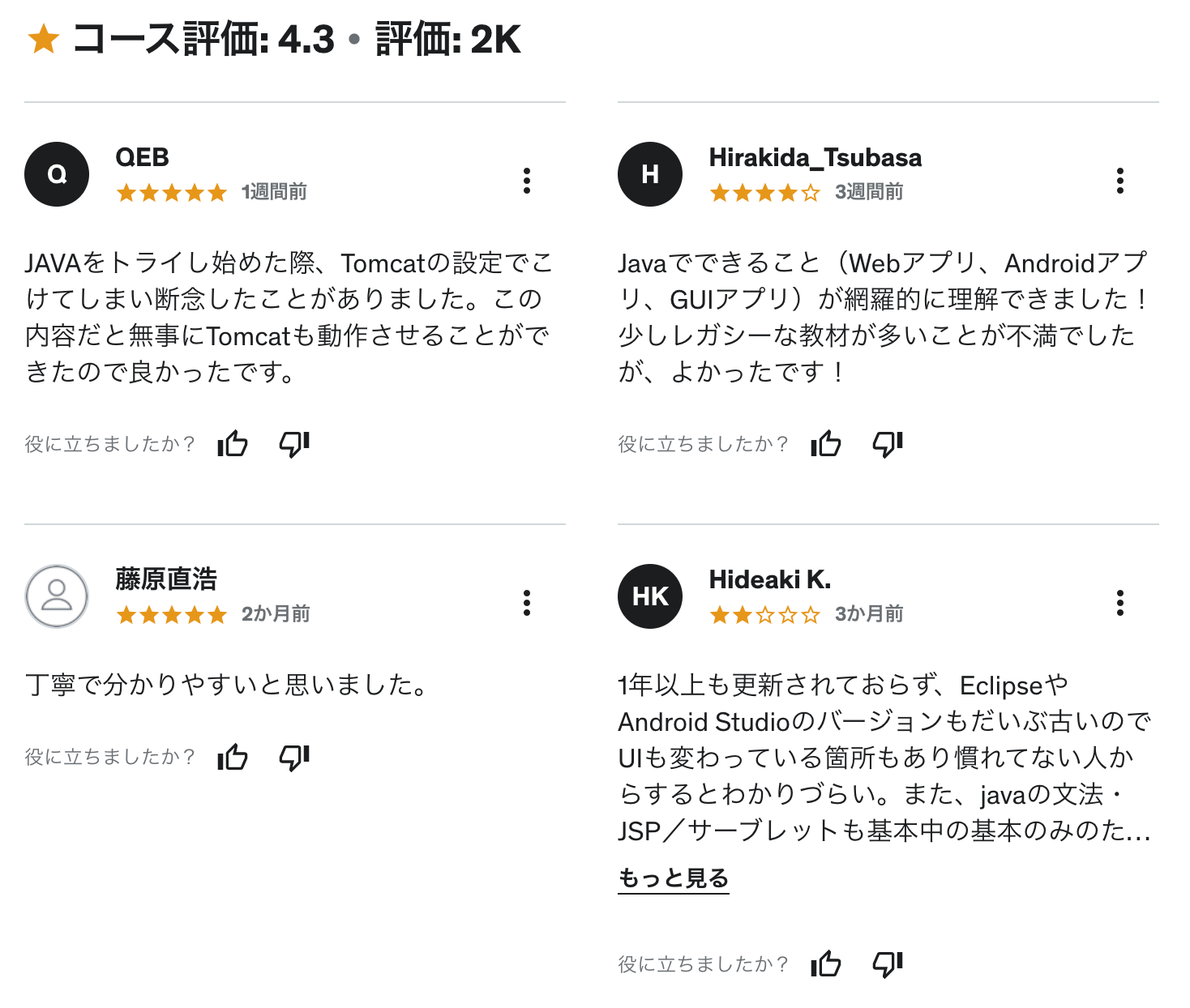The width and height of the screenshot is (1190, 1008).
Task: Open the overflow menu for 藤原直浩's review
Action: point(527,603)
